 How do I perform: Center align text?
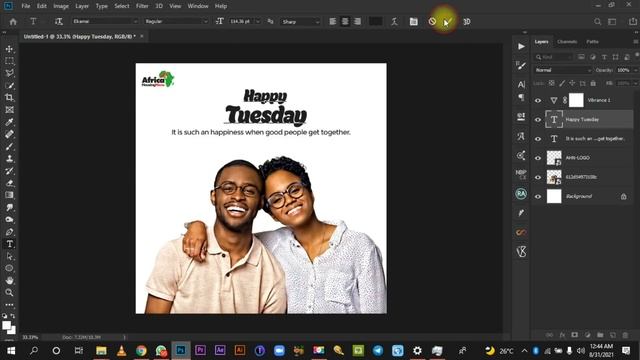345,22
